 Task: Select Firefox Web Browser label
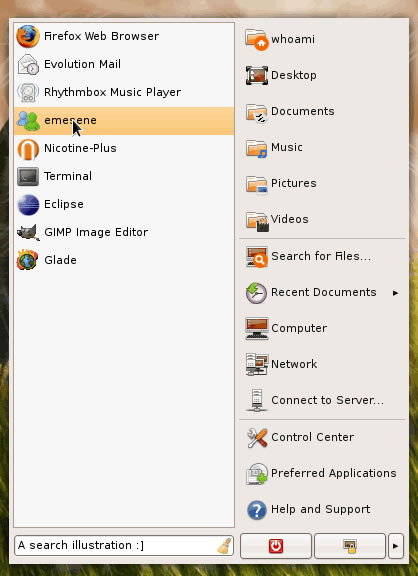[101, 36]
